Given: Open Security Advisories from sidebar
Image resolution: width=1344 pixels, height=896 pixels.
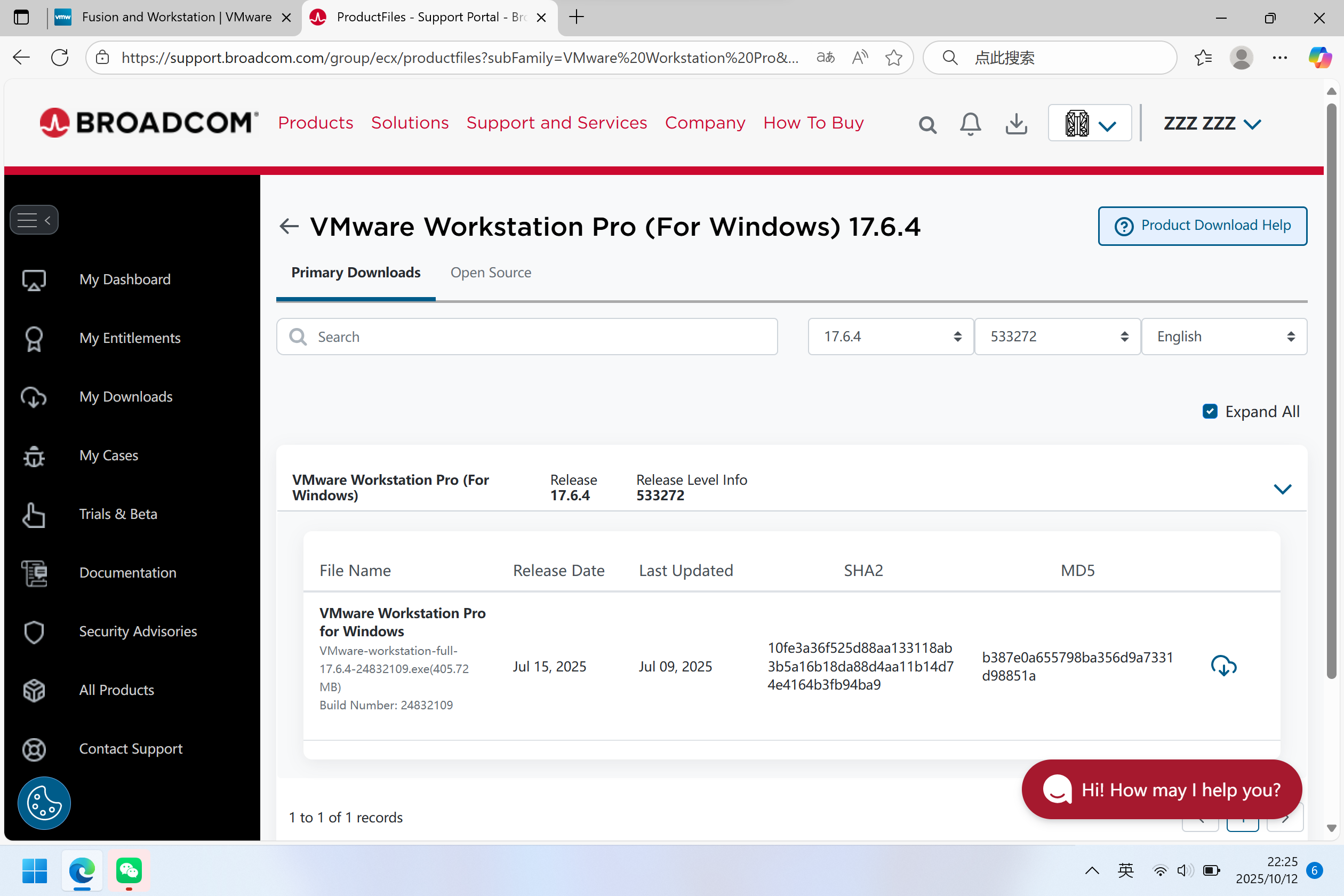Looking at the screenshot, I should tap(138, 631).
